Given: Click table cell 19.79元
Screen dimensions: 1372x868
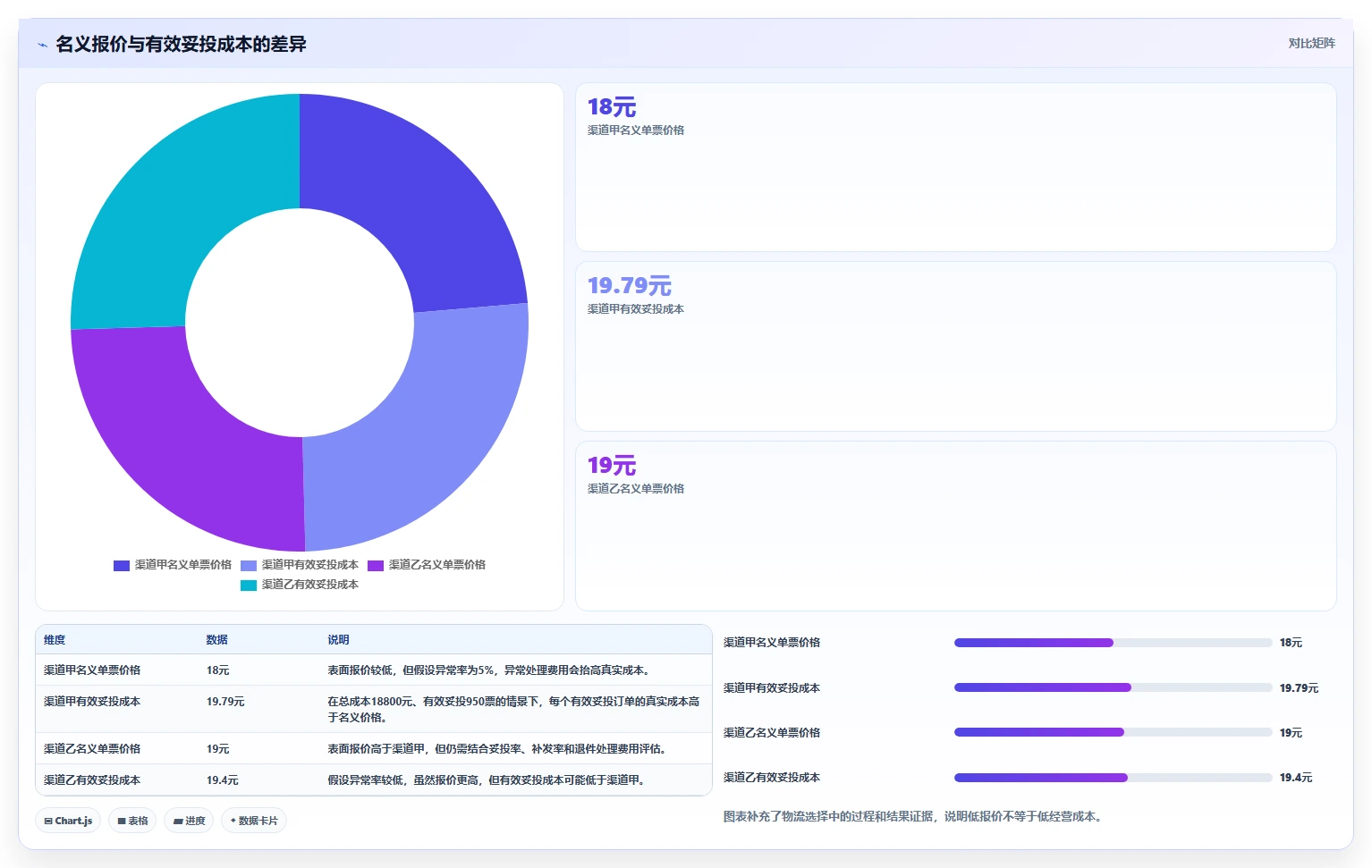Looking at the screenshot, I should (225, 702).
